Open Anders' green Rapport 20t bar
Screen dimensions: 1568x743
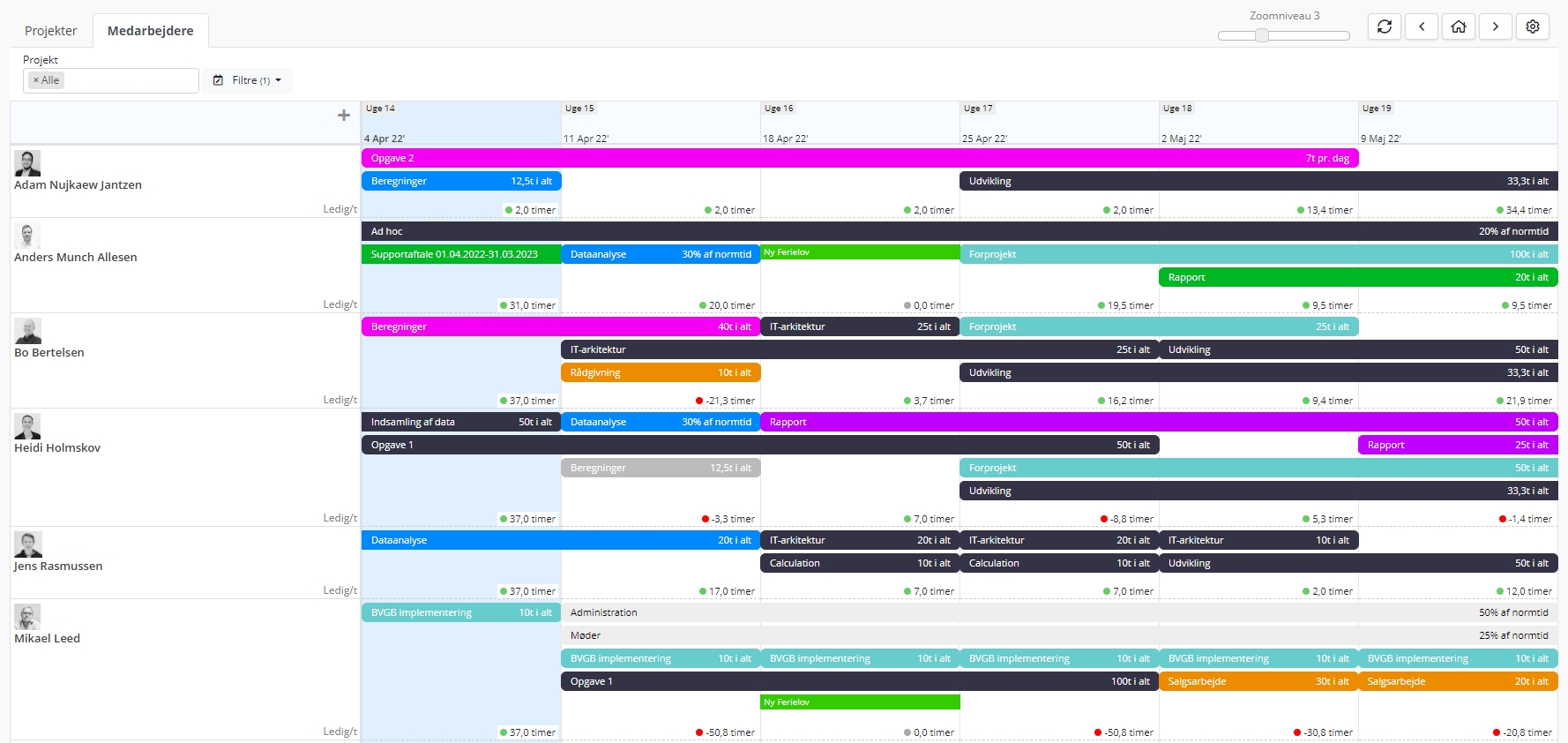click(x=1358, y=277)
